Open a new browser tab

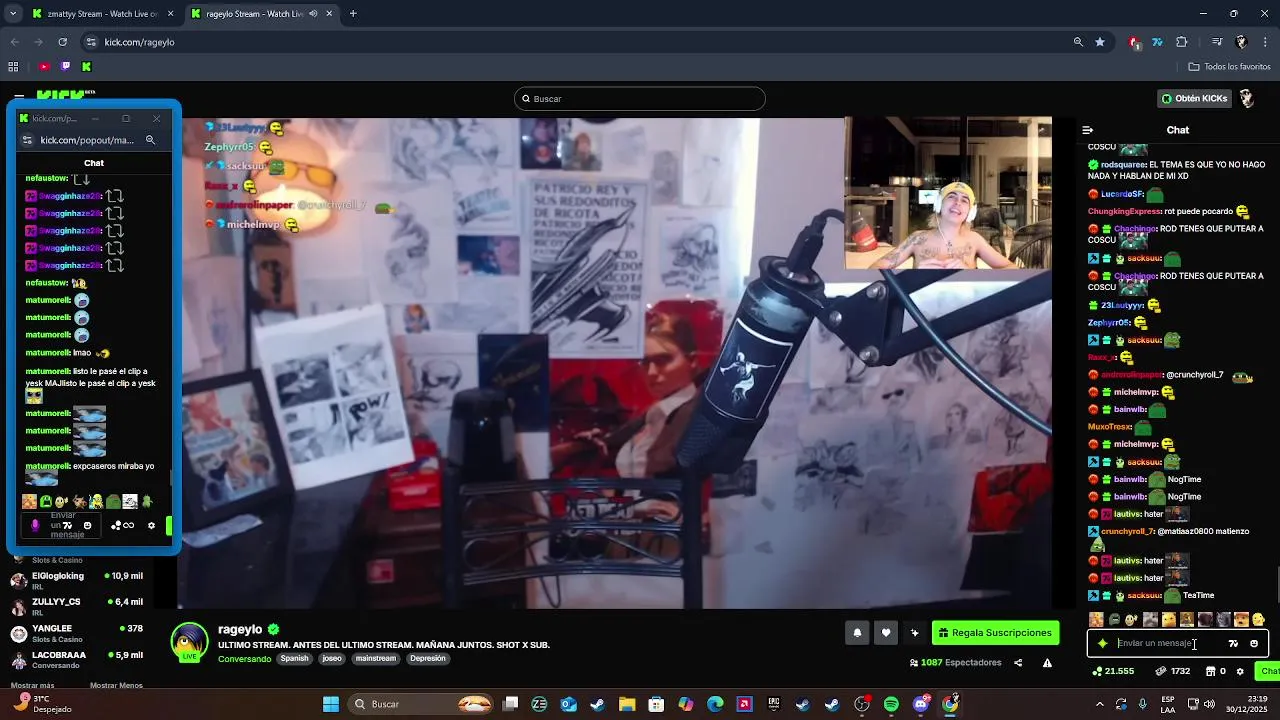point(353,14)
